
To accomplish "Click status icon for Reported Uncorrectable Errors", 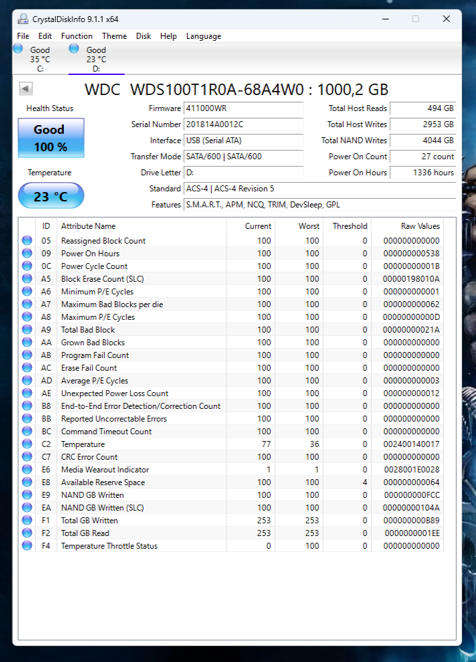I will [x=27, y=418].
